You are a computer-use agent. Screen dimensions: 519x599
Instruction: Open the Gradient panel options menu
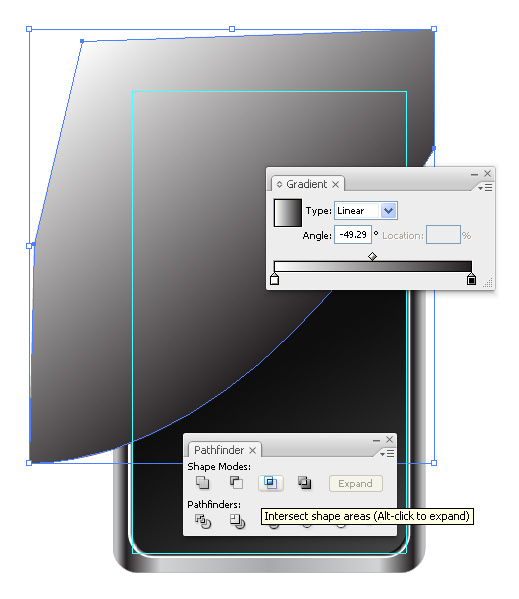485,188
